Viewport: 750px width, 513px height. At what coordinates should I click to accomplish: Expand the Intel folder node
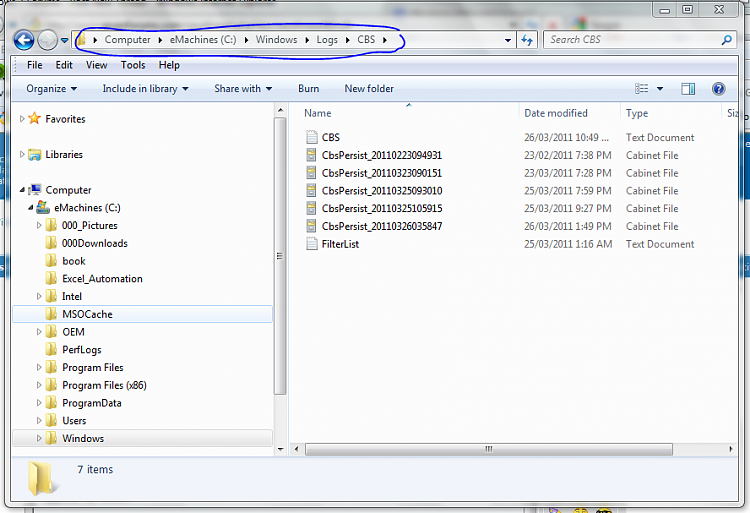coord(39,296)
